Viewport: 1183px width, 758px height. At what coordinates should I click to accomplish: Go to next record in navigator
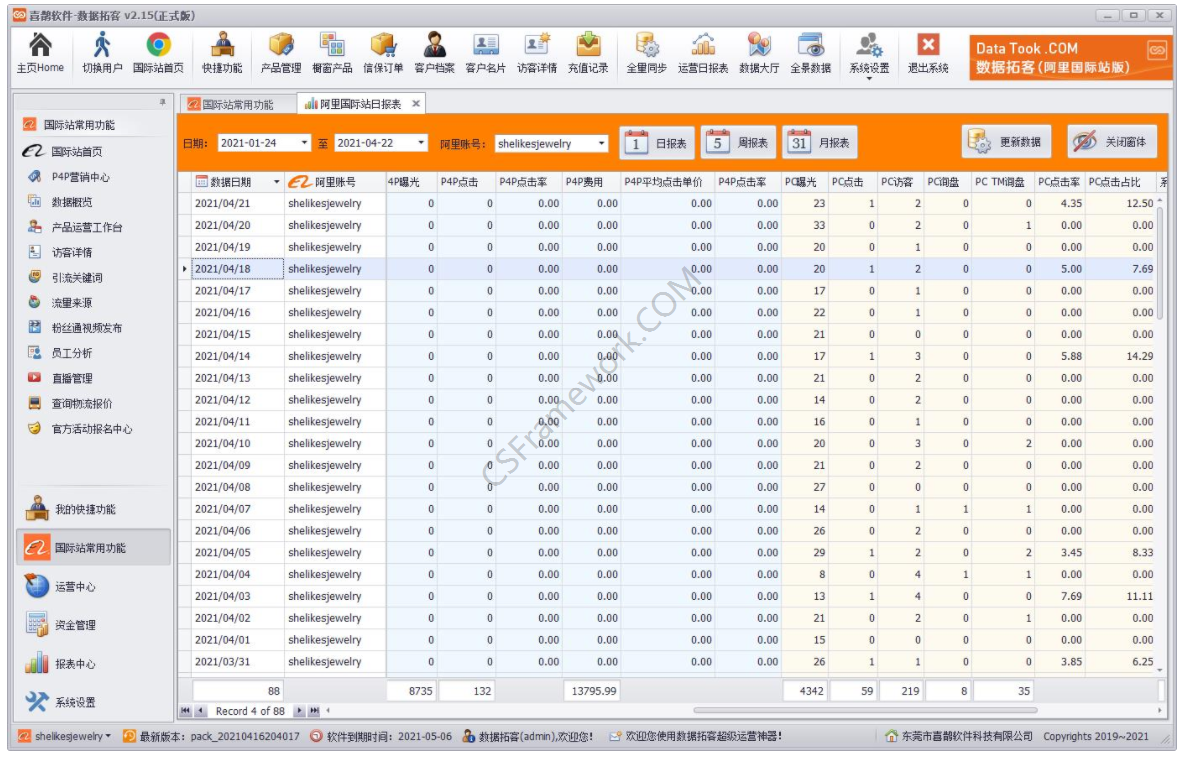tap(300, 710)
